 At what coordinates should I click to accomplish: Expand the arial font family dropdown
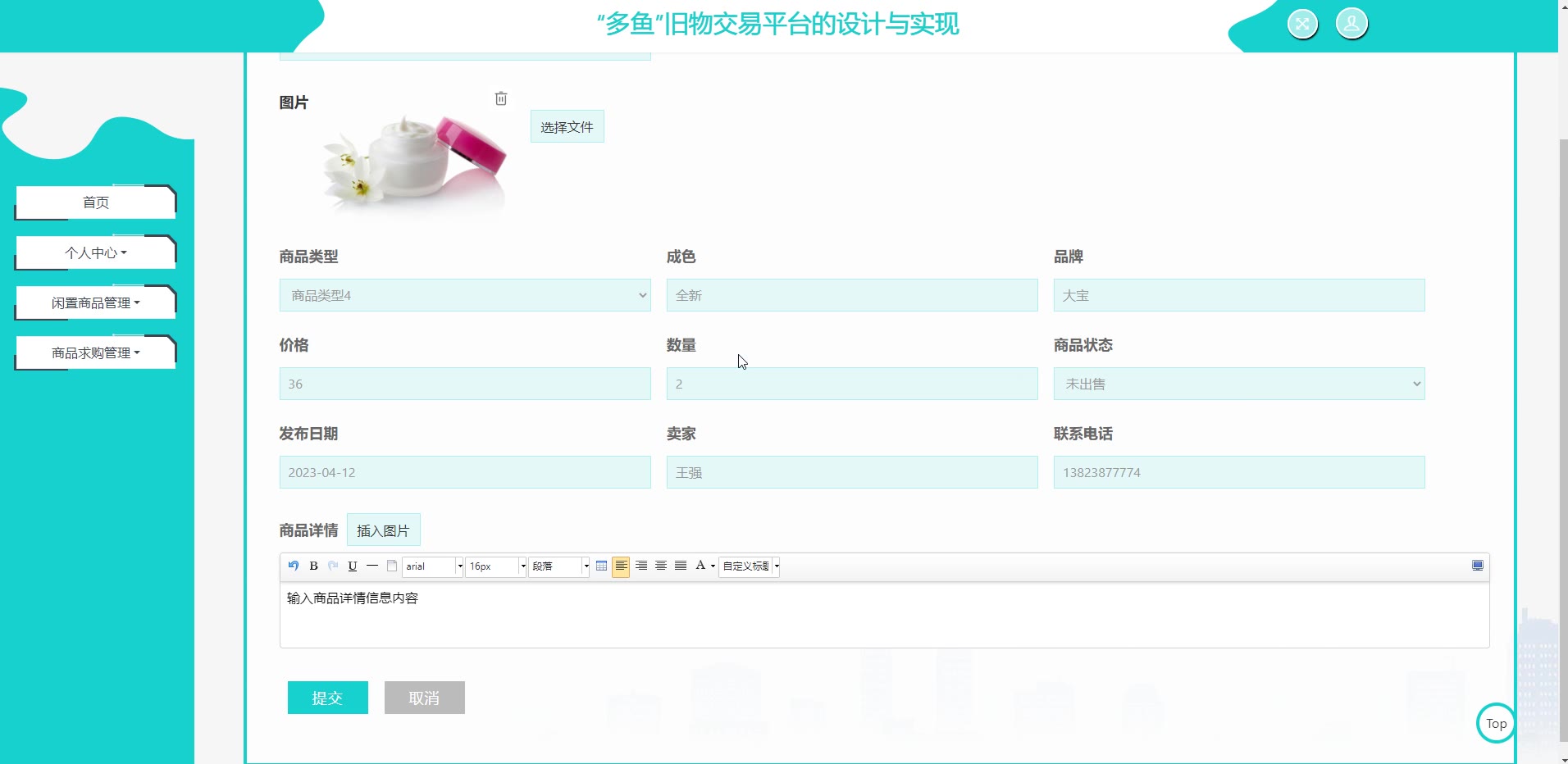pyautogui.click(x=459, y=566)
